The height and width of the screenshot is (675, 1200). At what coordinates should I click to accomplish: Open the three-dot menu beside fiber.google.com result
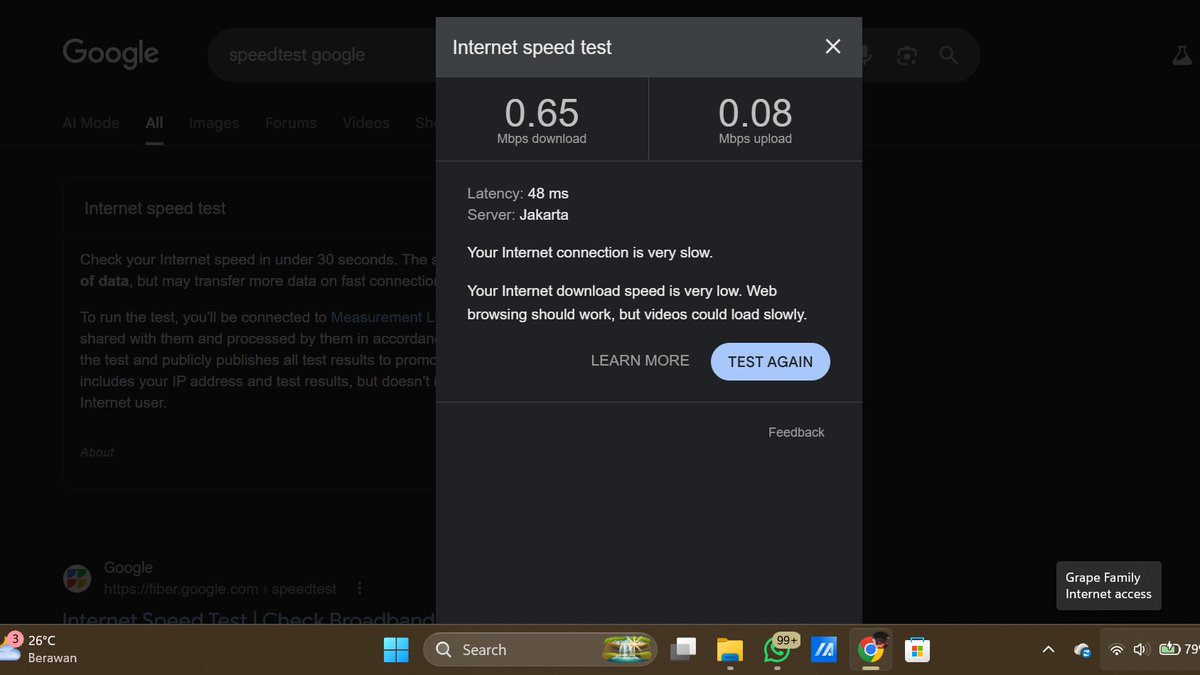click(x=360, y=589)
